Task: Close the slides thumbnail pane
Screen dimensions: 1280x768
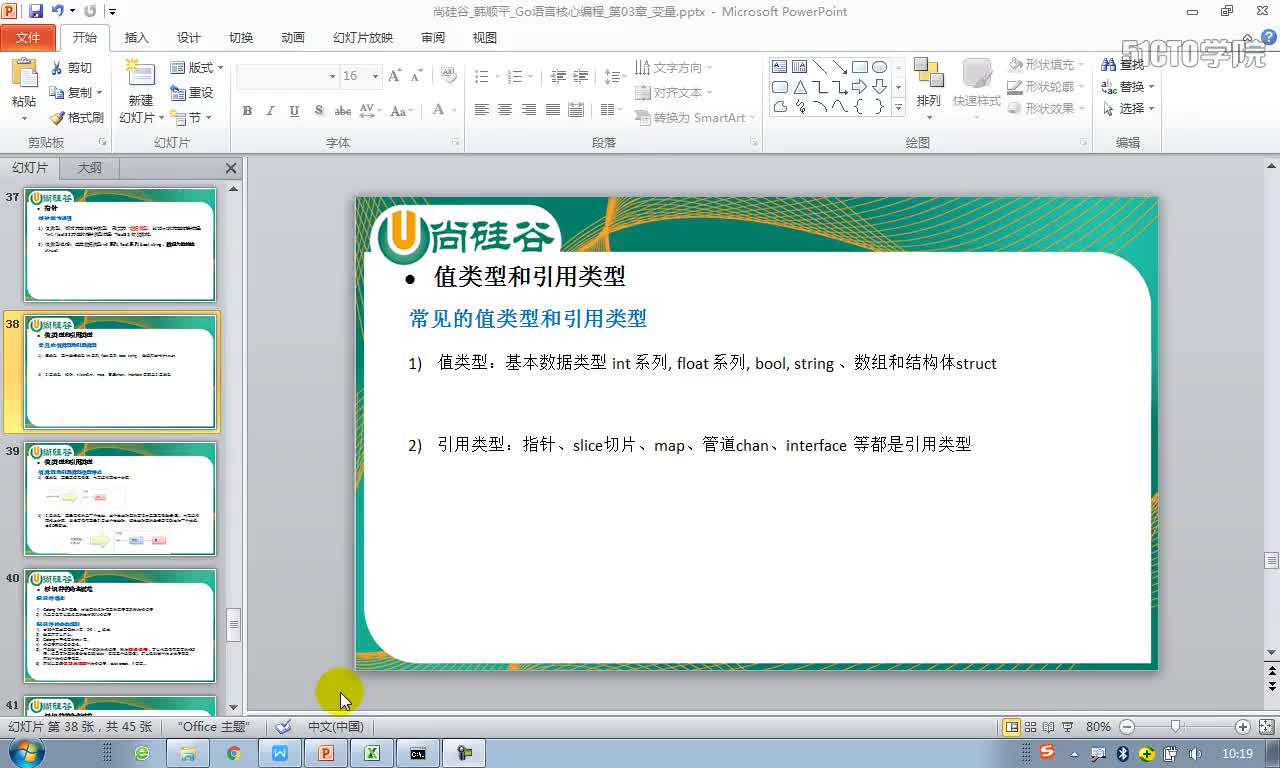Action: 231,168
